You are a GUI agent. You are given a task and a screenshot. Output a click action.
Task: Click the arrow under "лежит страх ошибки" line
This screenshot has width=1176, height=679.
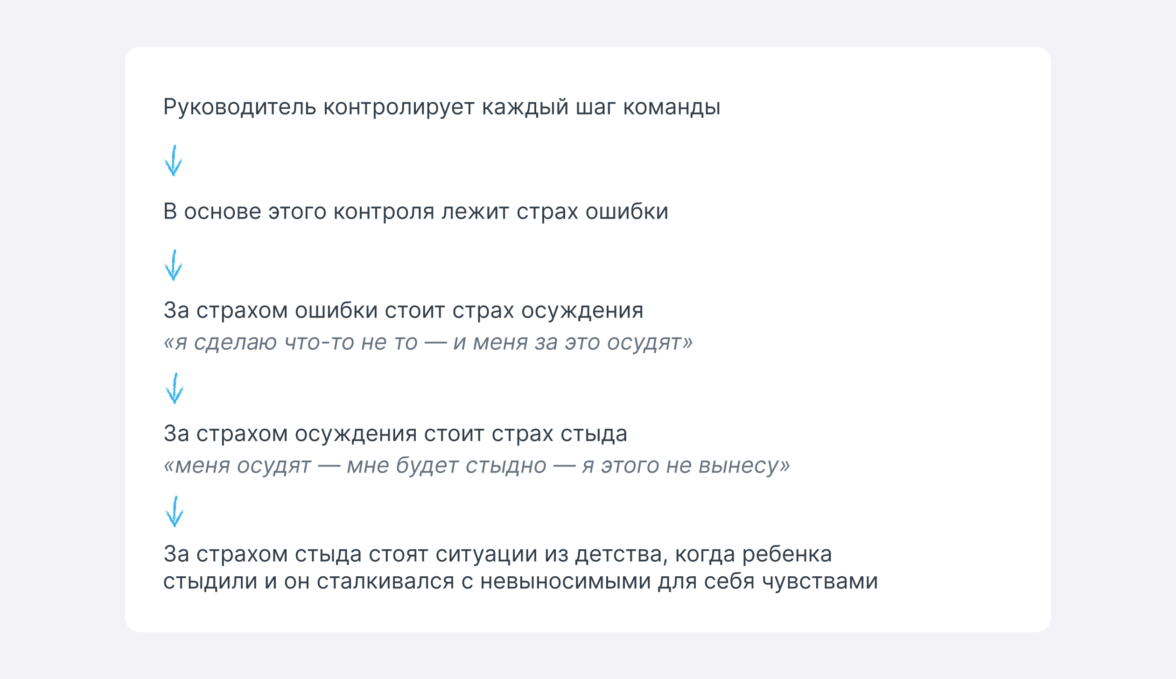coord(173,265)
